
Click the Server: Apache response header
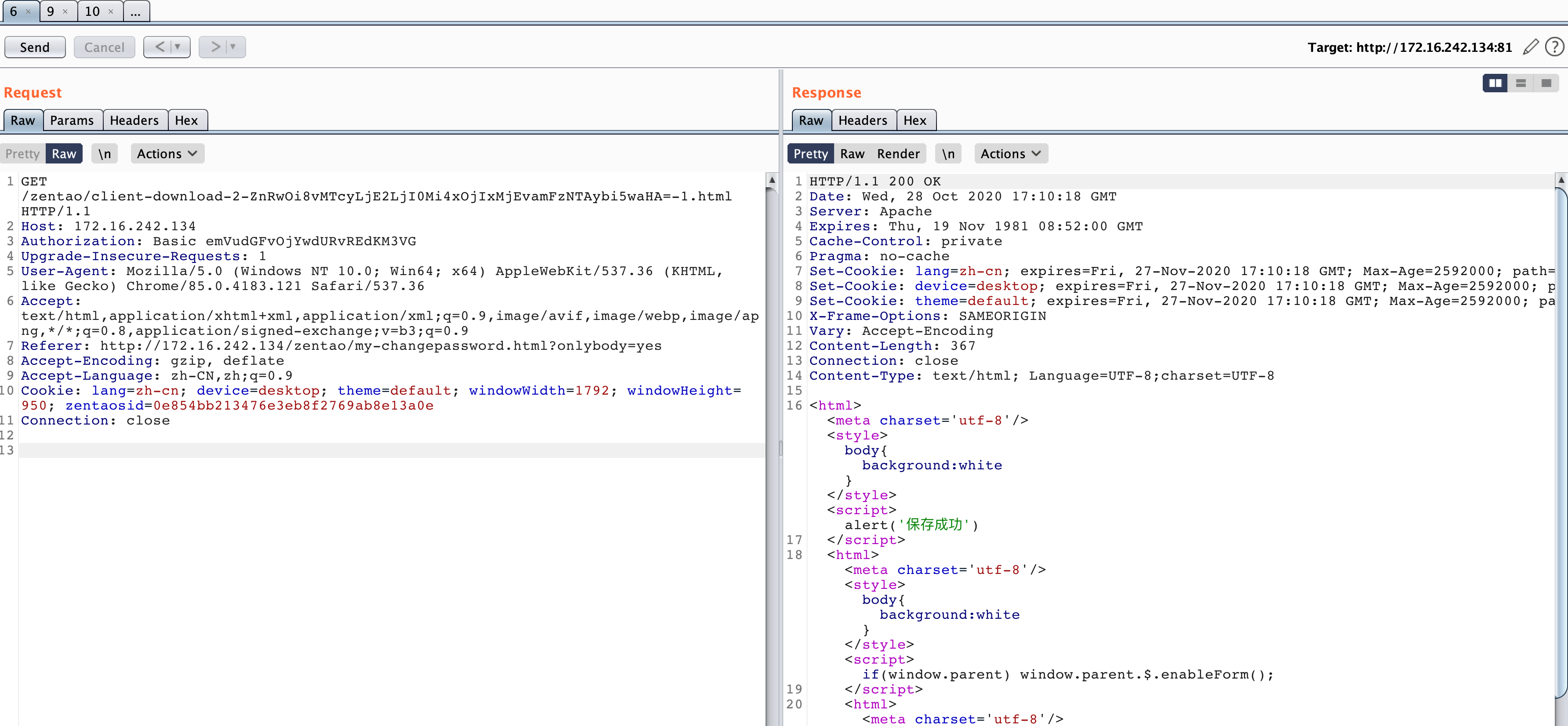871,211
